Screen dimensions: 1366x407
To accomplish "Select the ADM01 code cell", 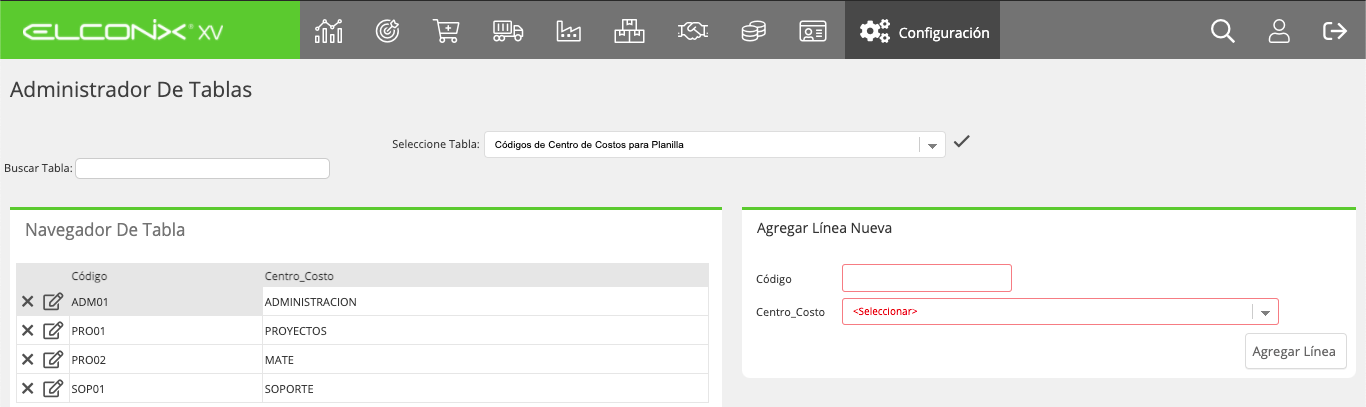I will (x=164, y=301).
